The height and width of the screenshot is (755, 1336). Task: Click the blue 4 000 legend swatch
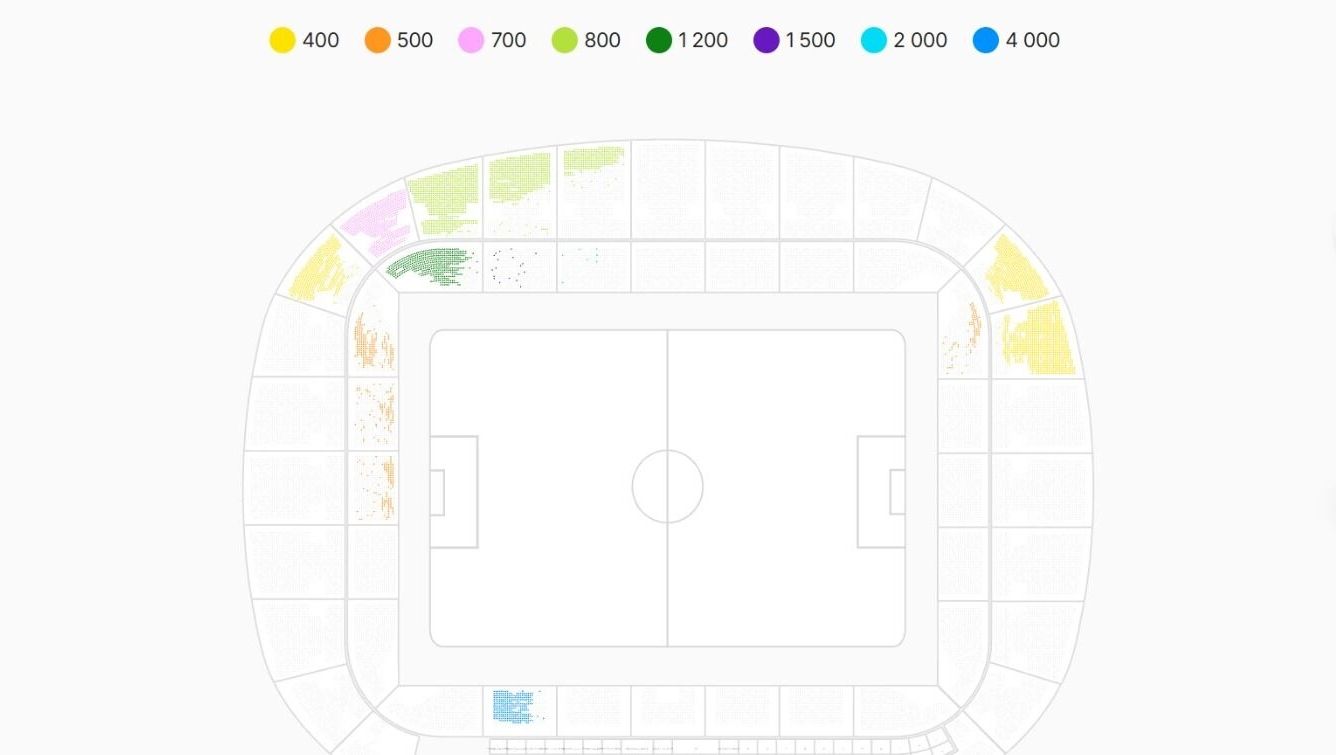coord(986,41)
